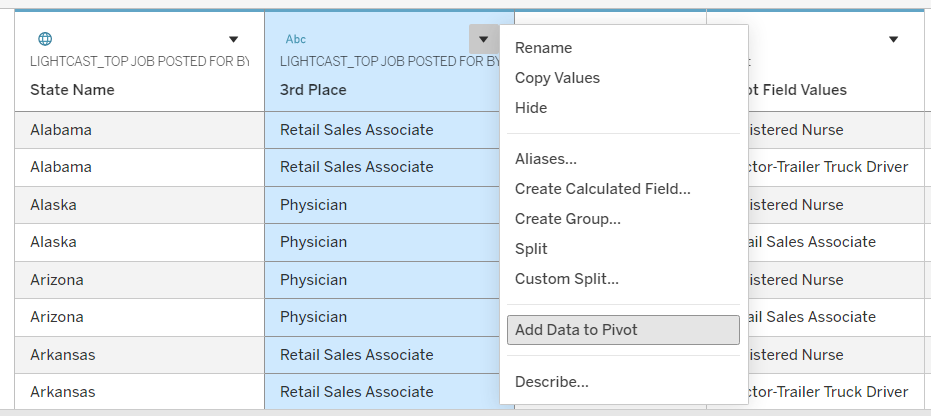
Task: Click the Abc string type icon
Action: (296, 39)
